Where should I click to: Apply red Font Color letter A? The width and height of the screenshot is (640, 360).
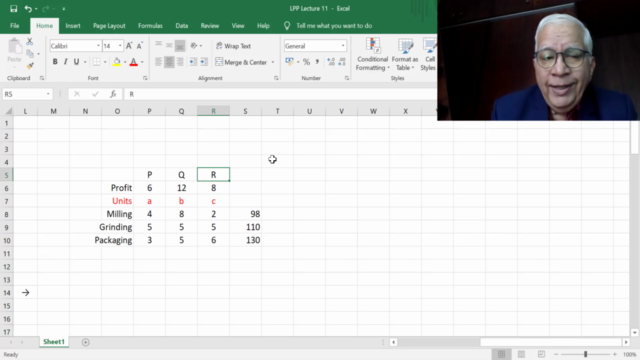pyautogui.click(x=133, y=62)
